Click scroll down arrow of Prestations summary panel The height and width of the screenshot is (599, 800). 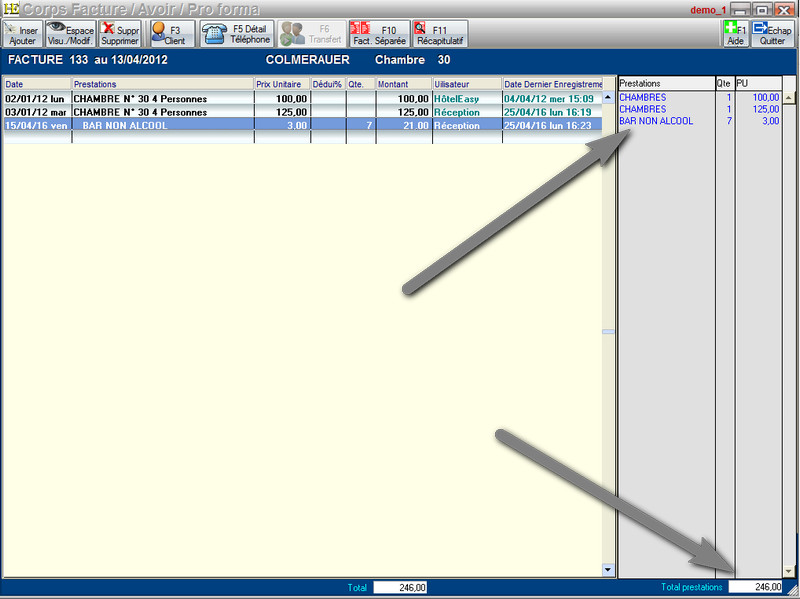[789, 571]
